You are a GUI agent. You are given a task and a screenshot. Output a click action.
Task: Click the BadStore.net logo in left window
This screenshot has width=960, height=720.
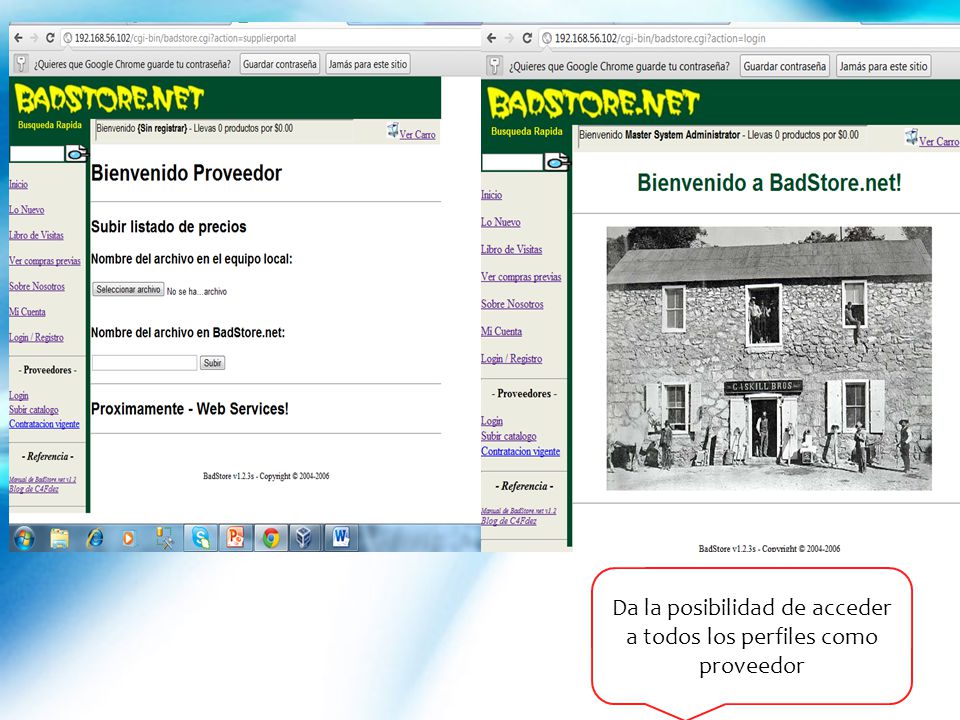point(110,99)
